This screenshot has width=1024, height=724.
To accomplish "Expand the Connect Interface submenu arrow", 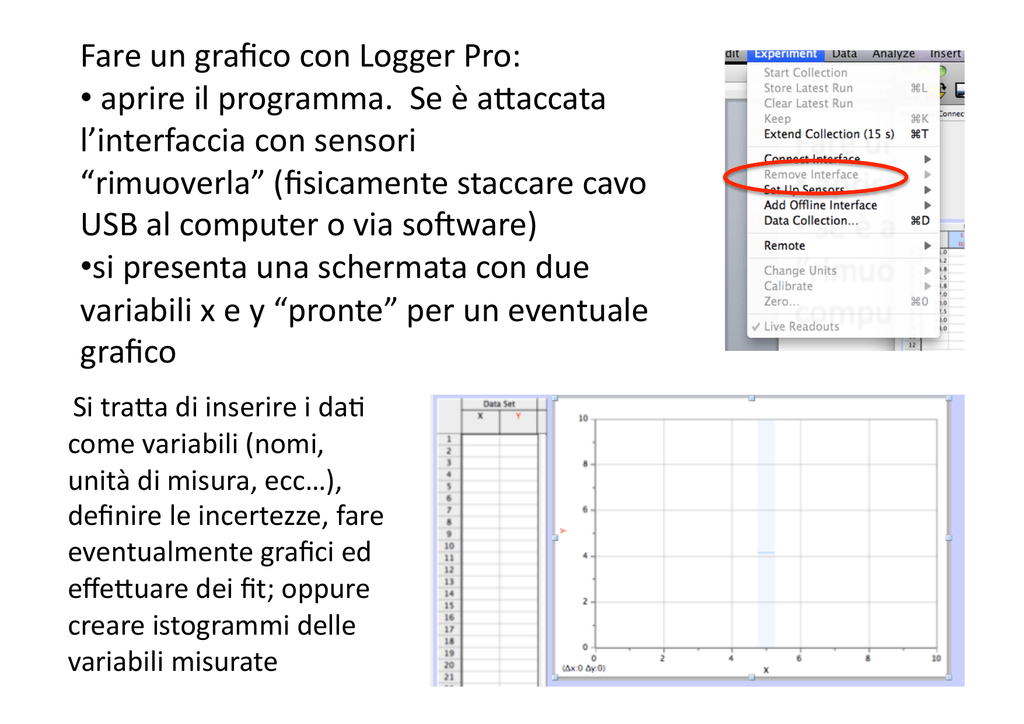I will 927,159.
